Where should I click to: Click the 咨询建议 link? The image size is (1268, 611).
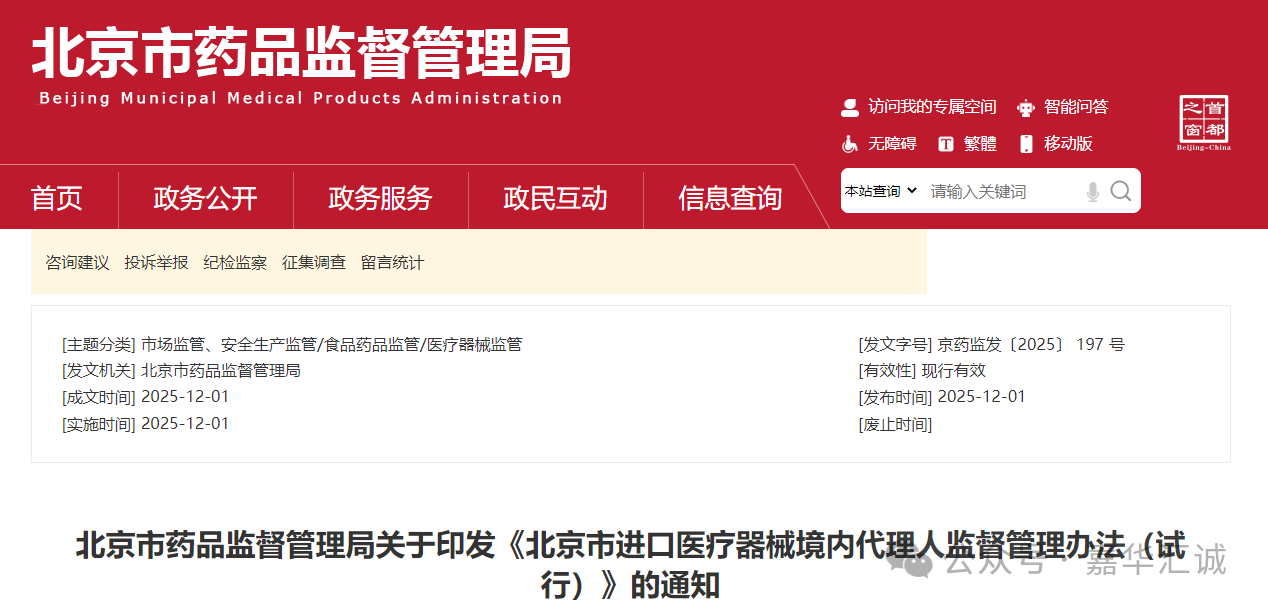(76, 262)
